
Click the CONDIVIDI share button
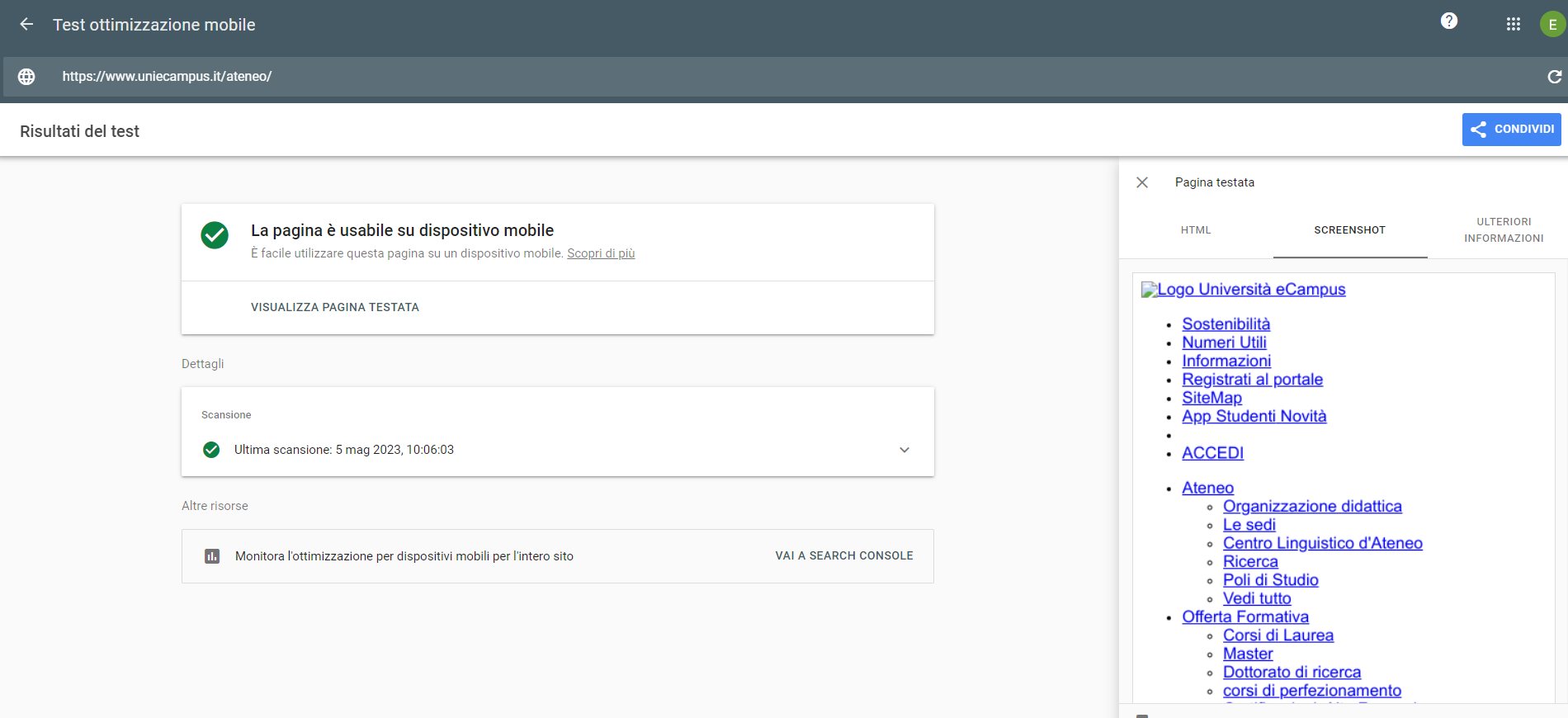1511,130
